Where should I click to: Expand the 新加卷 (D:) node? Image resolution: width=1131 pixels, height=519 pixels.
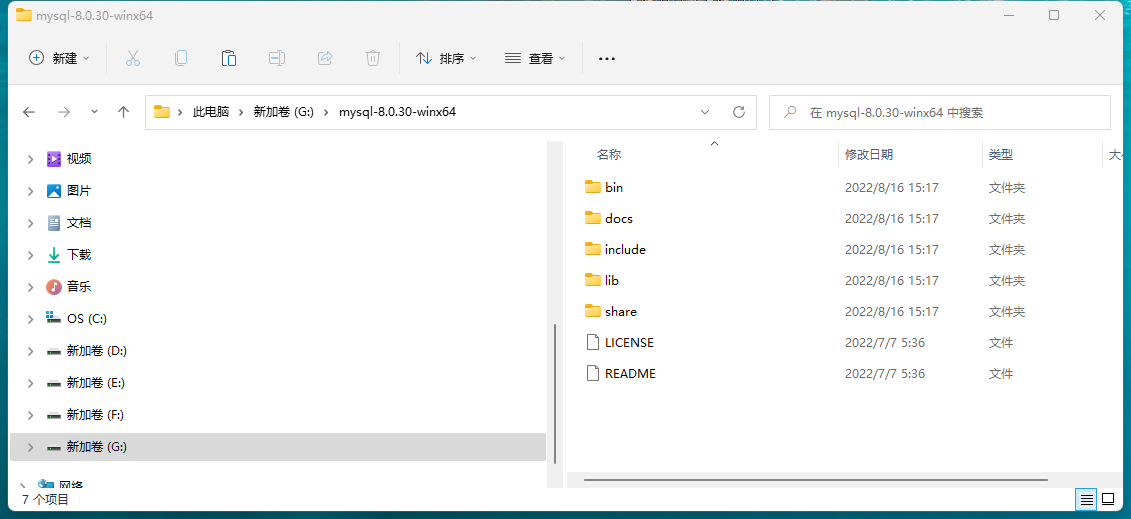(30, 351)
